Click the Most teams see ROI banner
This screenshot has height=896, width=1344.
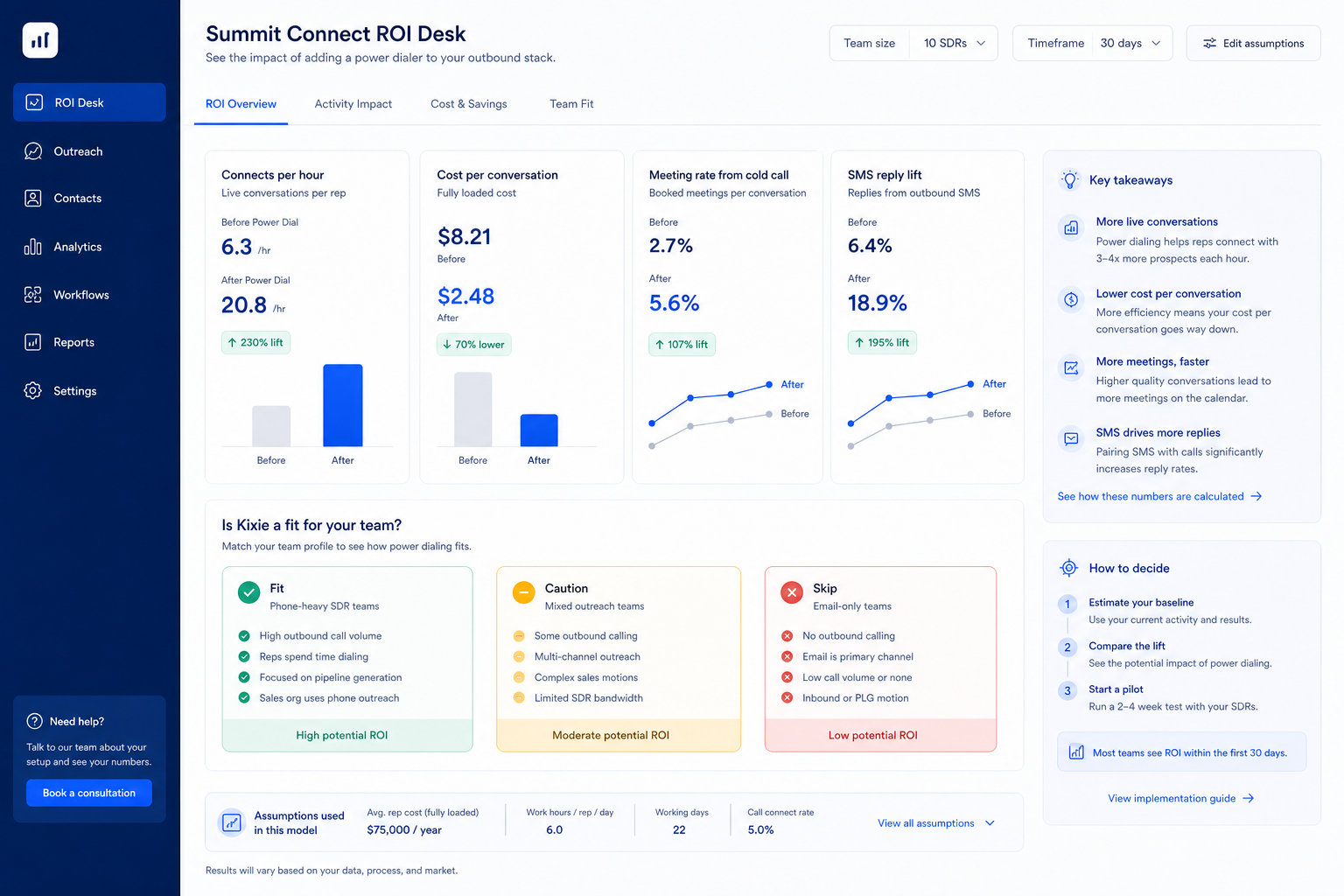coord(1182,752)
